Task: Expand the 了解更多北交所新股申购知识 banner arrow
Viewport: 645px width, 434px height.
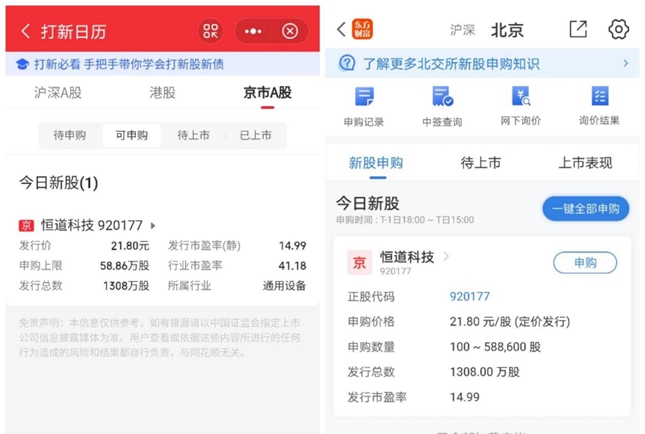Action: (x=626, y=63)
